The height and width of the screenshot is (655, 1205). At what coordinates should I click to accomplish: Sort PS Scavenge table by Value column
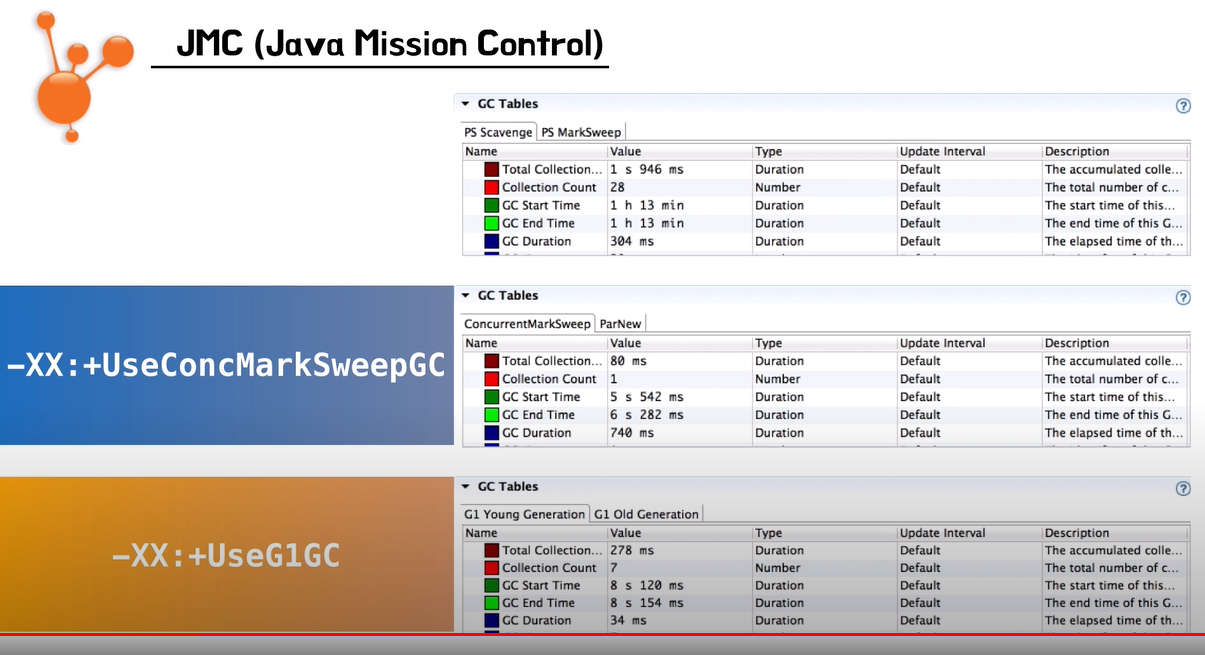point(679,152)
